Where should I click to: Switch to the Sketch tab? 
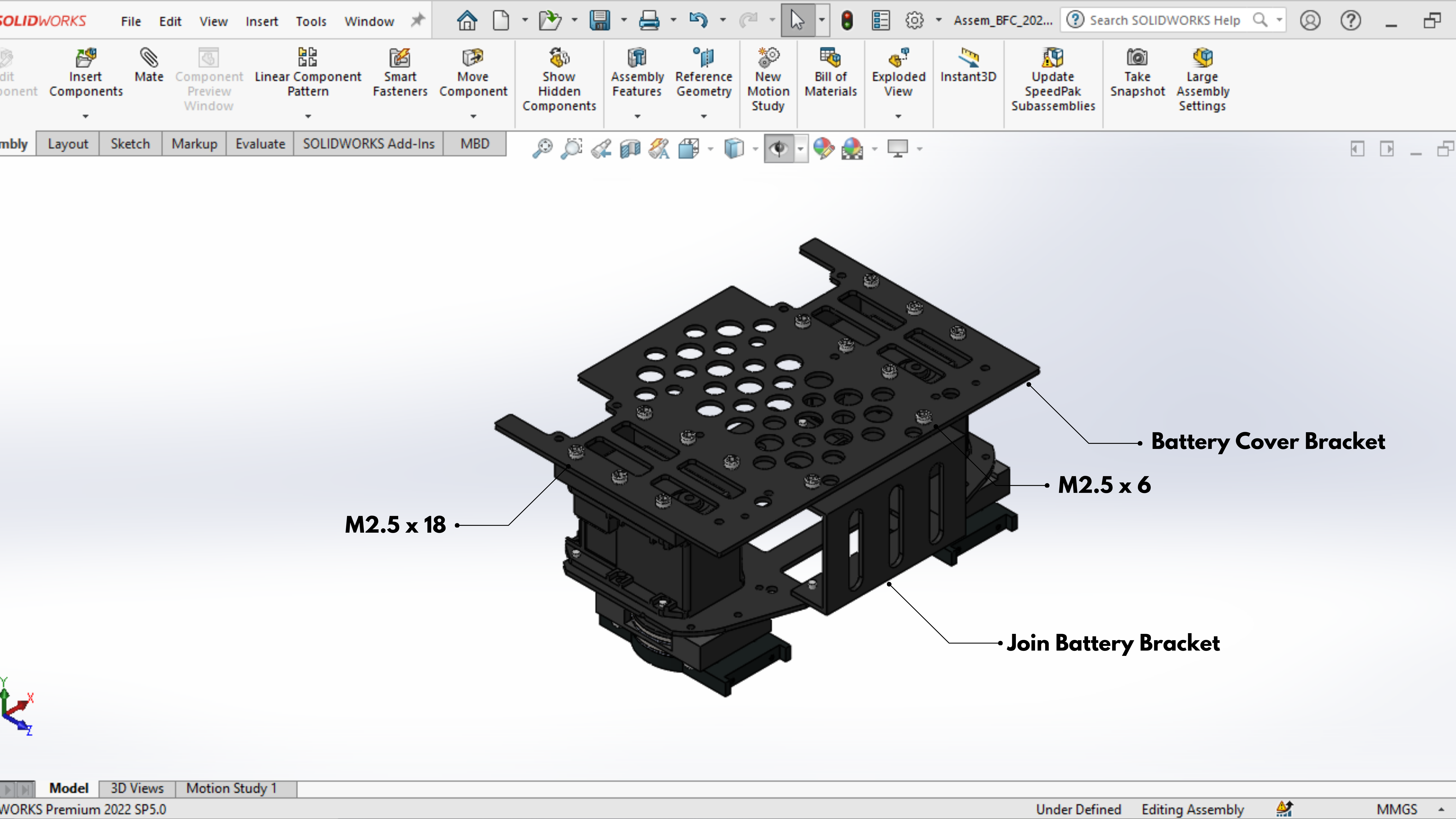coord(131,144)
